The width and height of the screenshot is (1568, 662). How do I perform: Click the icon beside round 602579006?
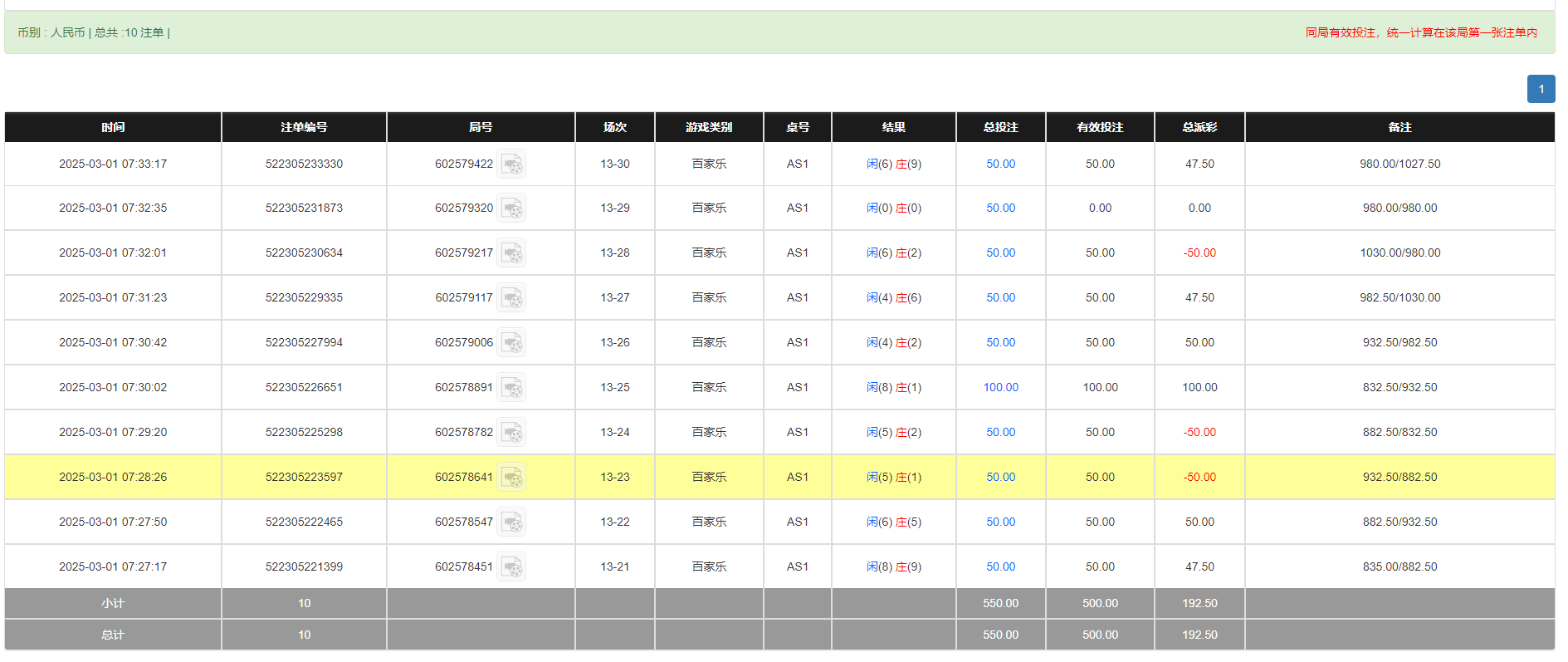(511, 343)
